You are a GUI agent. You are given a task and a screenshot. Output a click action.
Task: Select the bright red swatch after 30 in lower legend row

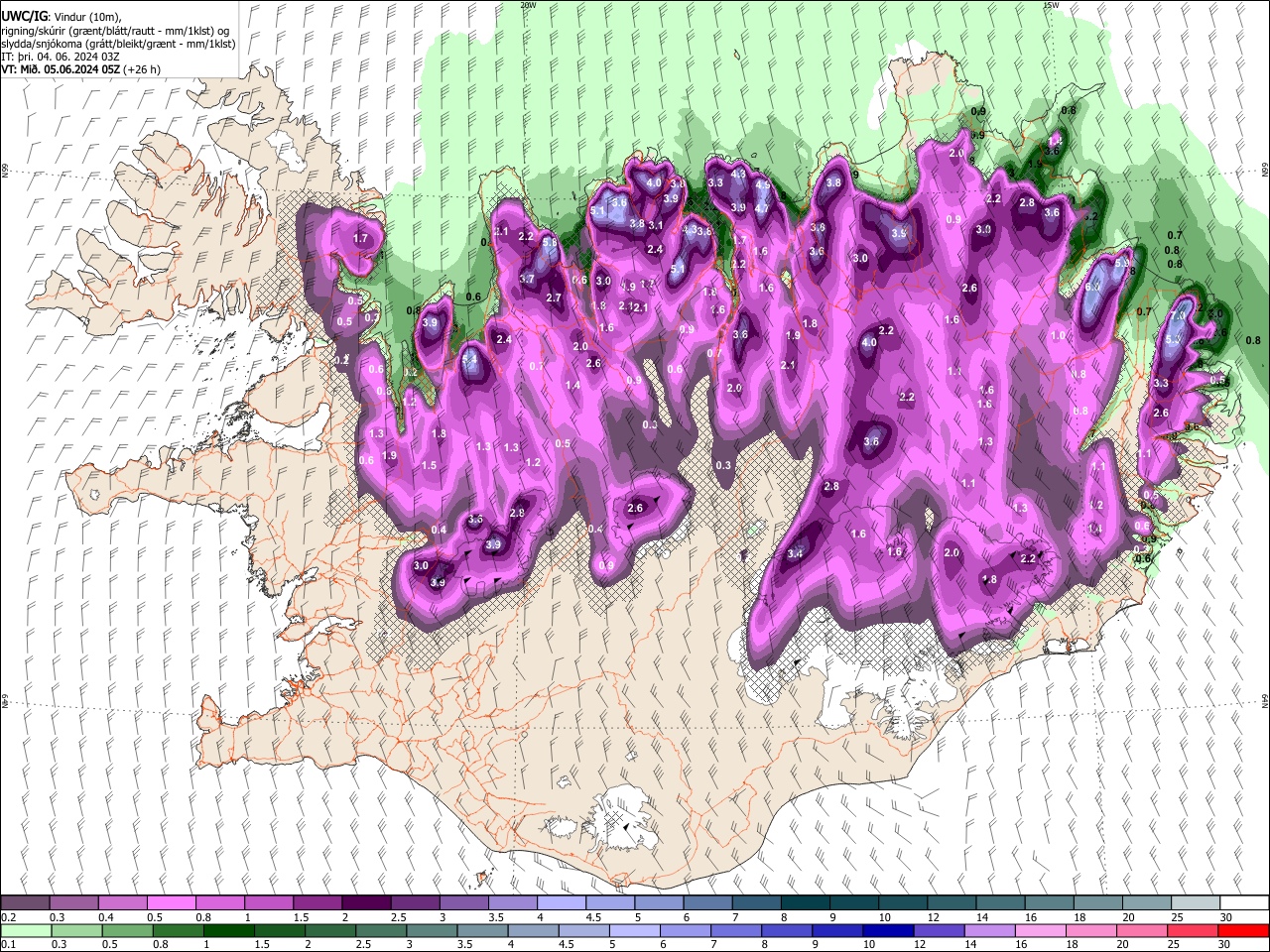point(1243,930)
